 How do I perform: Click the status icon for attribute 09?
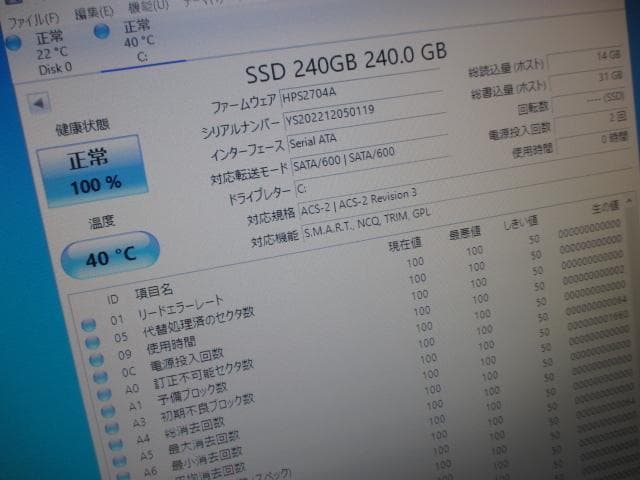[96, 360]
